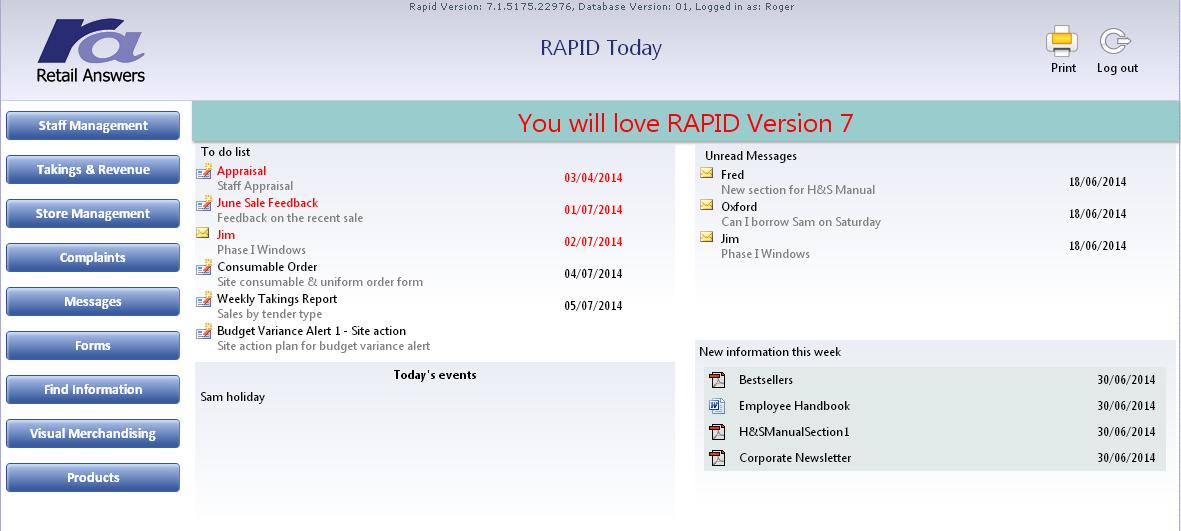The height and width of the screenshot is (531, 1181).
Task: Open the June Sale Feedback task
Action: point(267,203)
